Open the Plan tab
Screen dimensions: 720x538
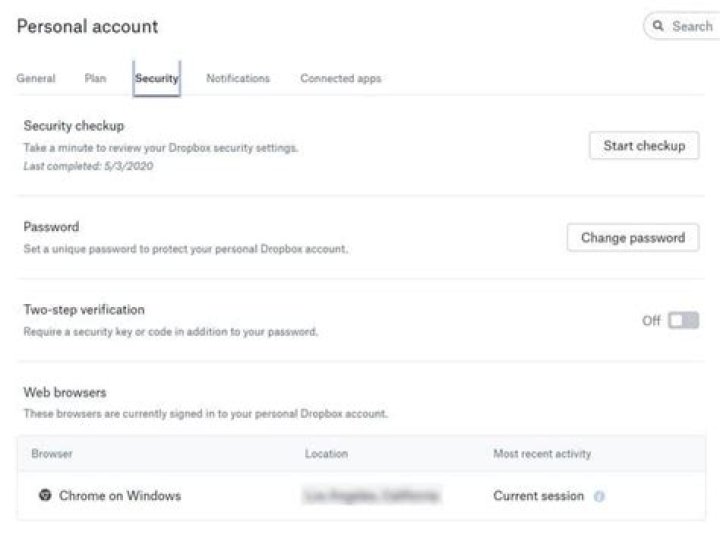pyautogui.click(x=95, y=78)
